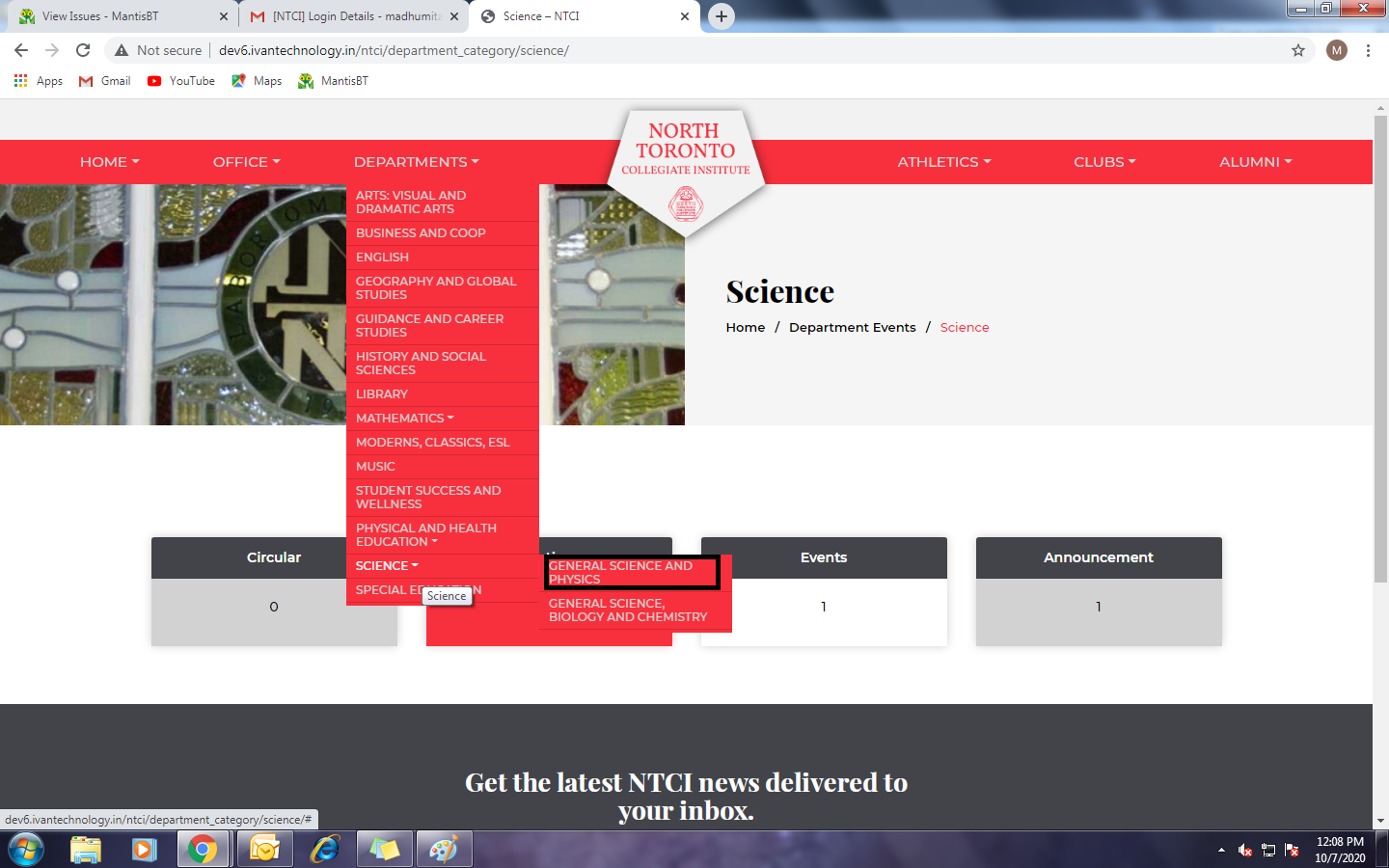Open the Chrome three-dot menu

point(1368,50)
